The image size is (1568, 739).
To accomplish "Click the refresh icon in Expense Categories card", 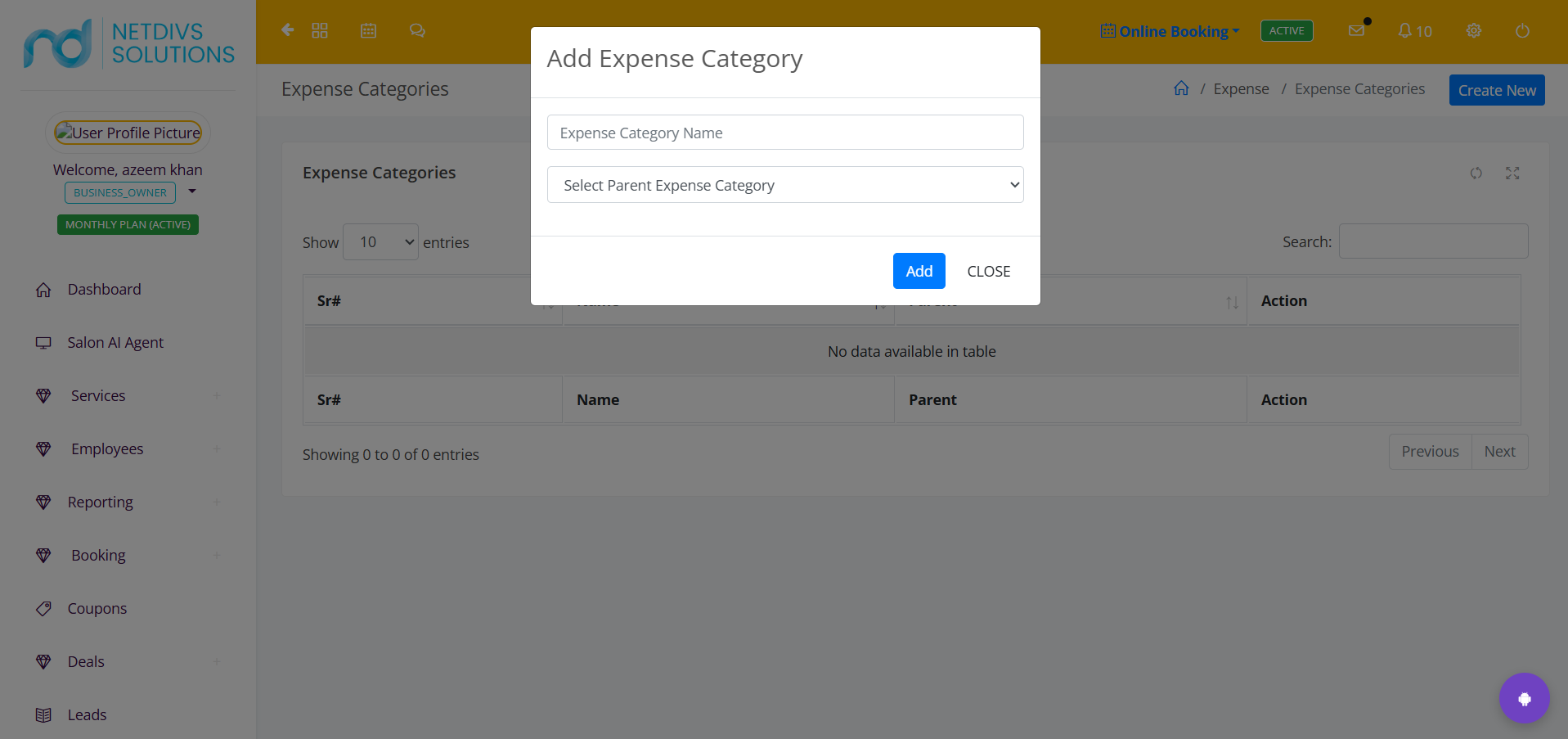I will (1476, 173).
